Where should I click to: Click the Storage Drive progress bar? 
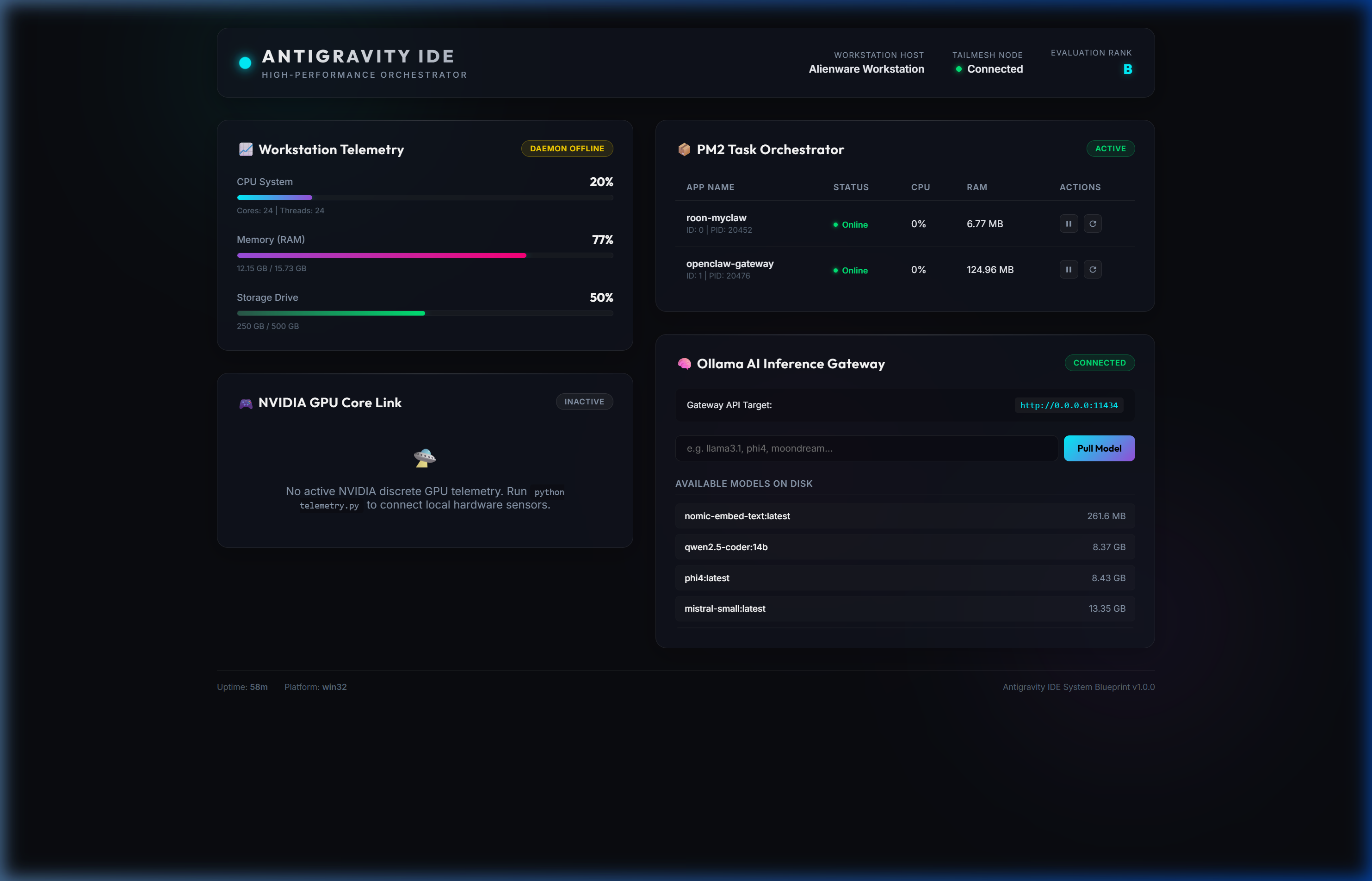[x=425, y=313]
